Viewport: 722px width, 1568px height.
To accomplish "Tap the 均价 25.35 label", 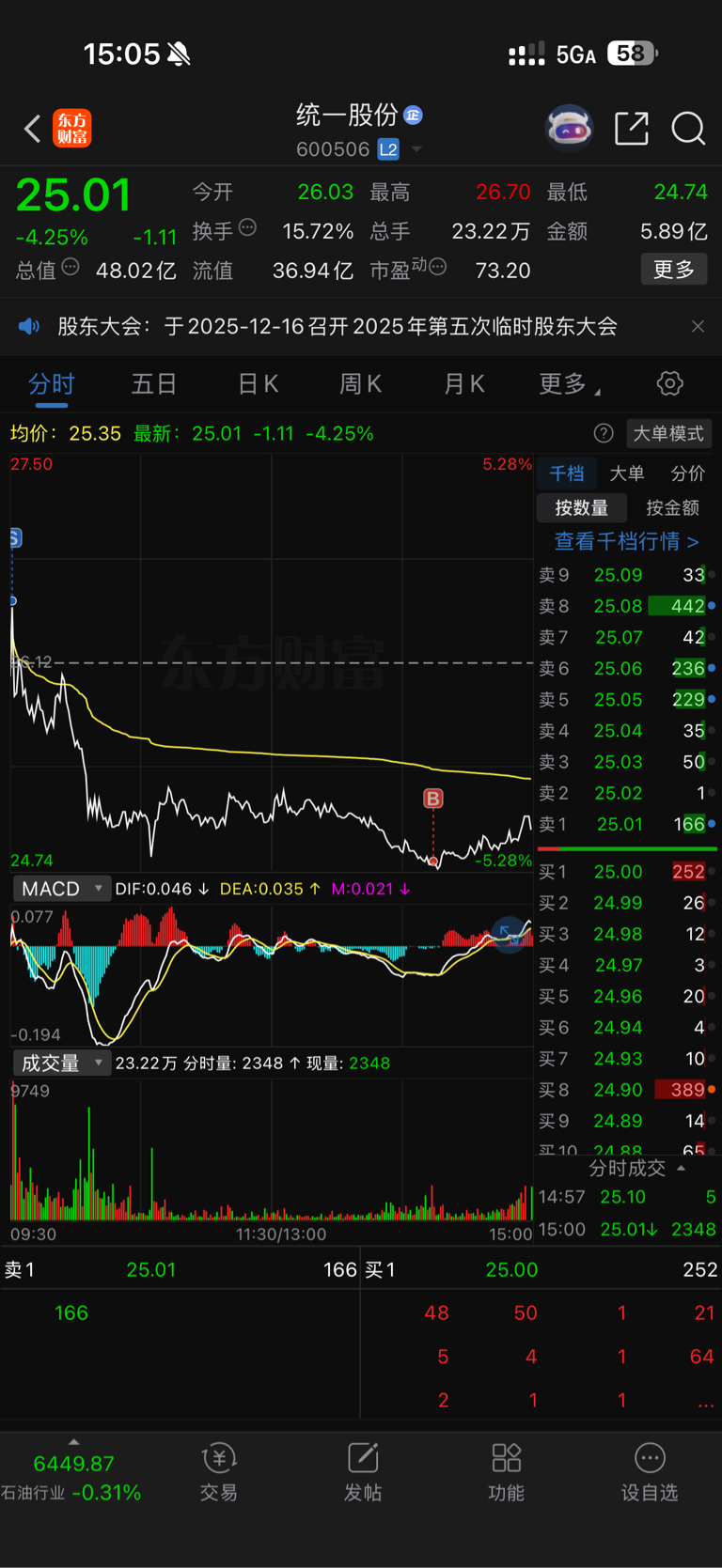I will pos(66,433).
